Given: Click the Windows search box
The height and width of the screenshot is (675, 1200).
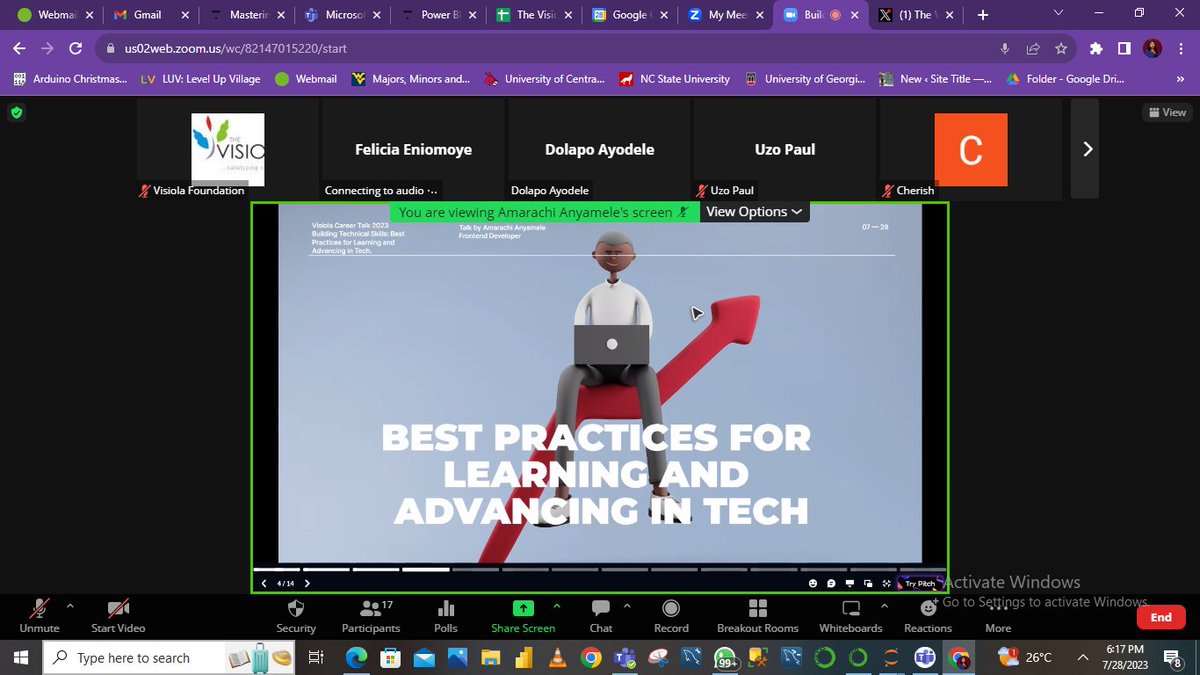Looking at the screenshot, I should (x=170, y=657).
